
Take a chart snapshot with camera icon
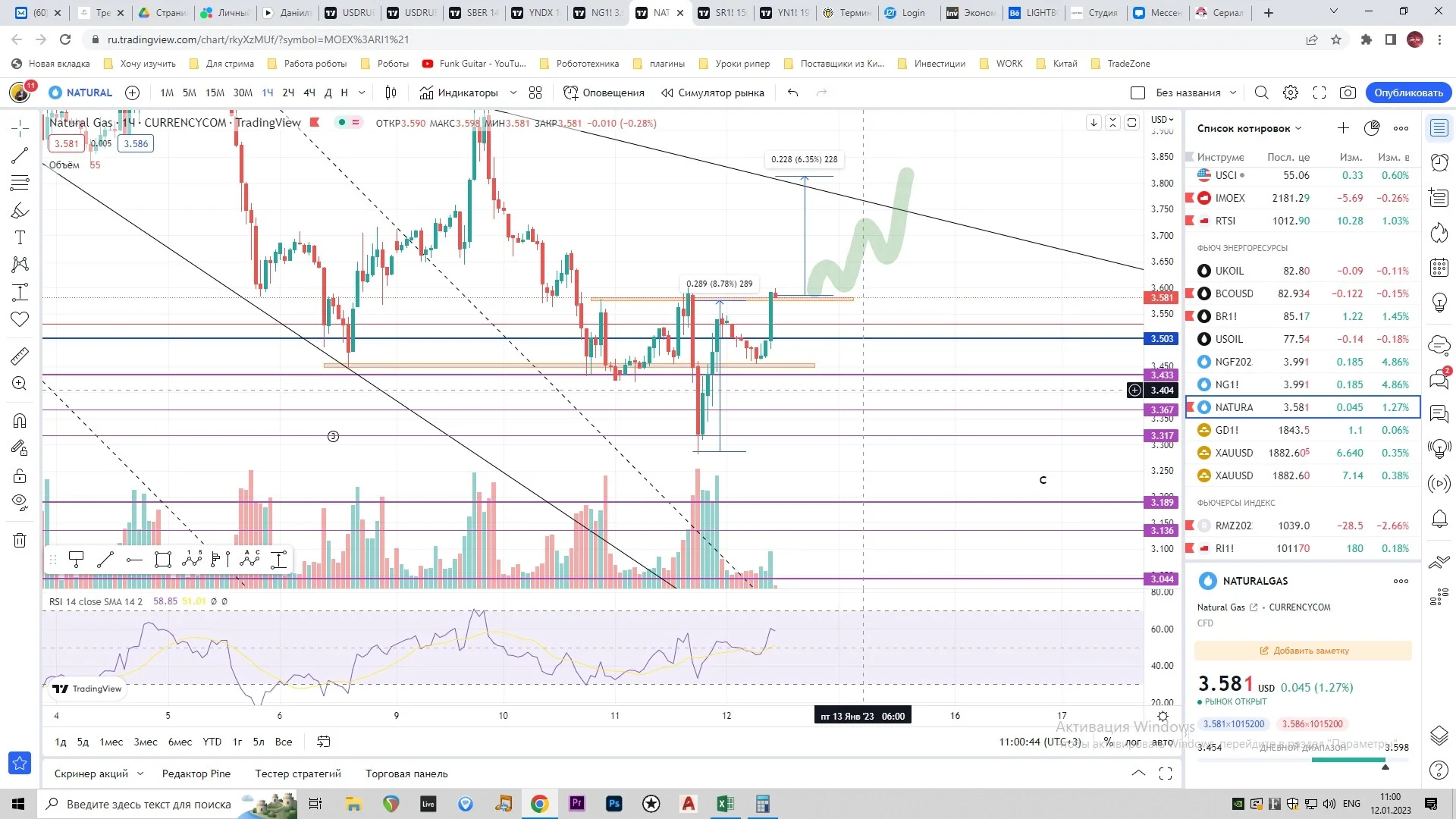click(x=1348, y=93)
